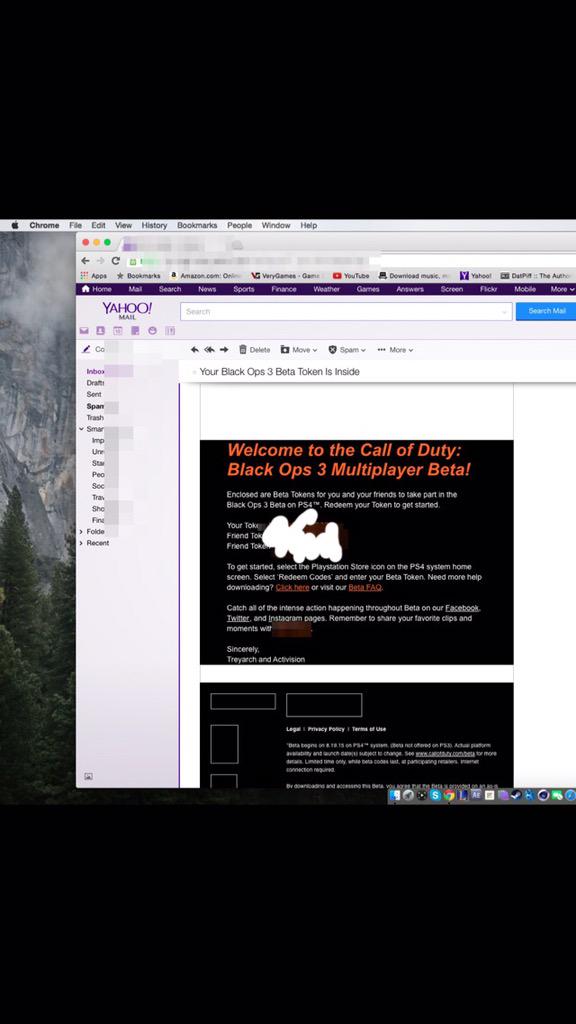Open the Beta FAQ link

coord(364,587)
